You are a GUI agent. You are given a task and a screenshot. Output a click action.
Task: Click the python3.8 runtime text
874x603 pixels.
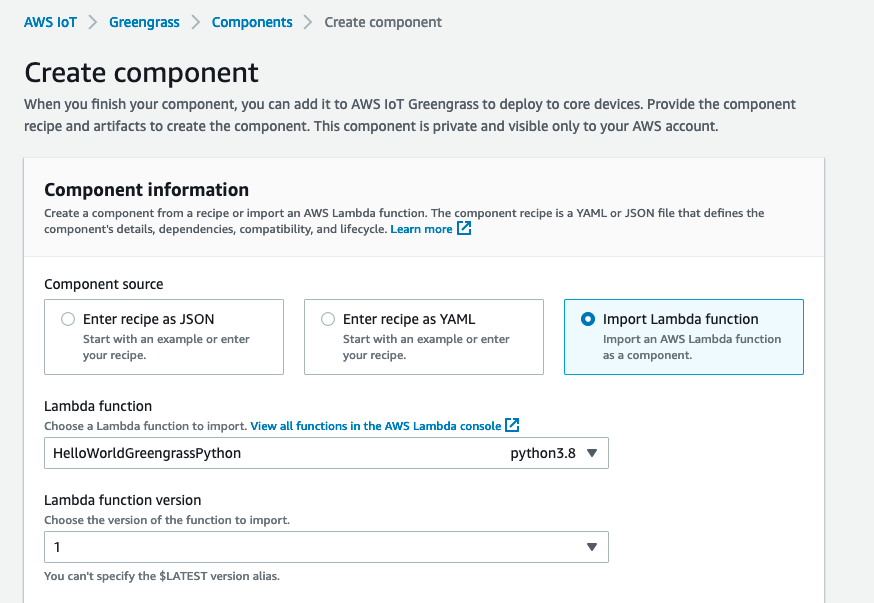click(x=543, y=453)
